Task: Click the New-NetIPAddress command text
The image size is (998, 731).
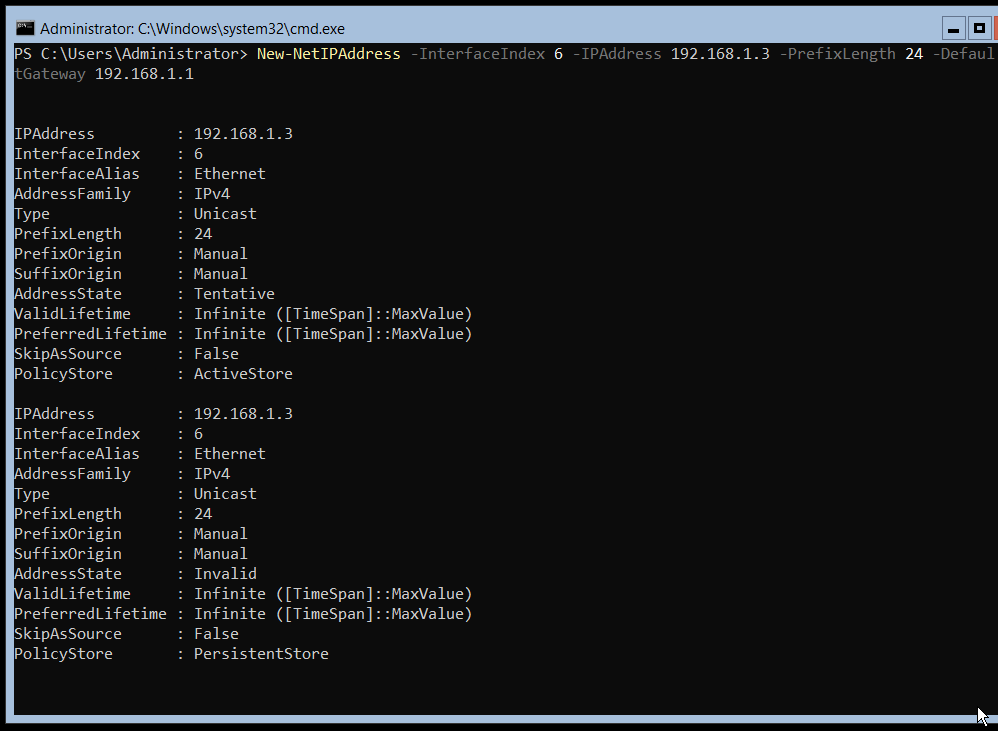Action: [328, 54]
